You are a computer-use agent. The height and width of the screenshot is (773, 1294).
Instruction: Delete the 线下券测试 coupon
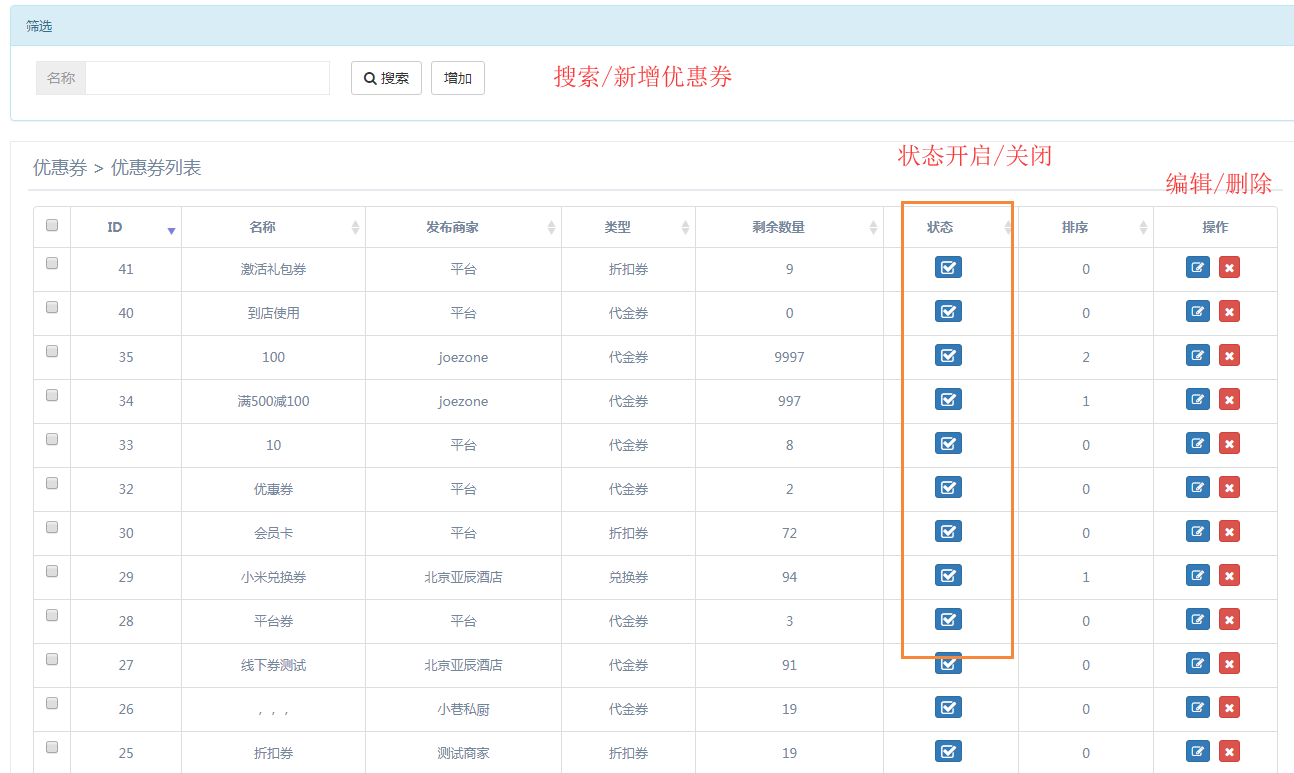click(1229, 663)
